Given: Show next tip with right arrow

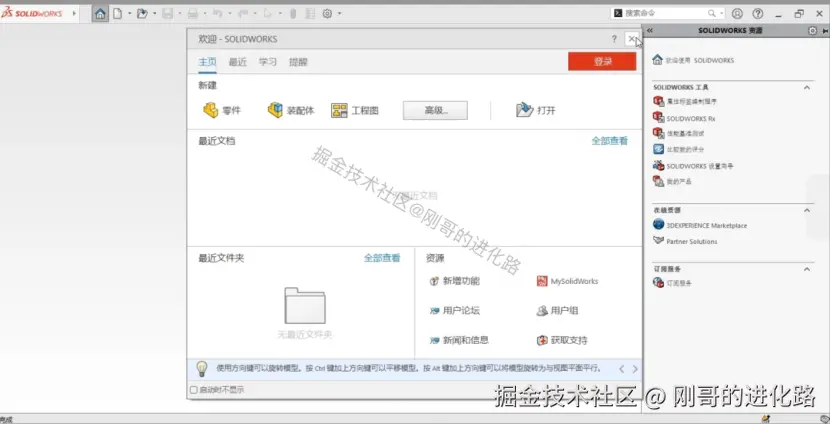Looking at the screenshot, I should pyautogui.click(x=635, y=369).
